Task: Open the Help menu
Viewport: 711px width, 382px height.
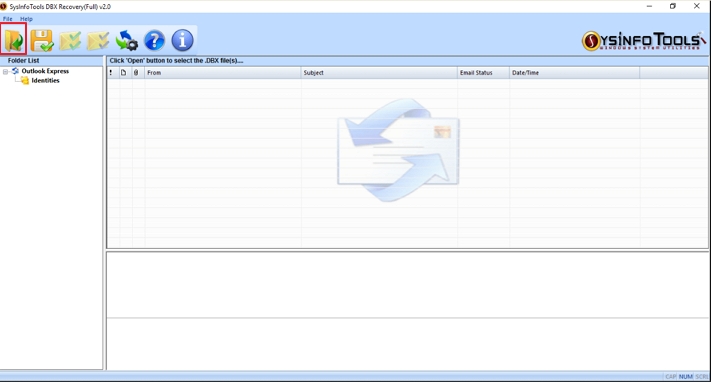Action: [x=26, y=19]
